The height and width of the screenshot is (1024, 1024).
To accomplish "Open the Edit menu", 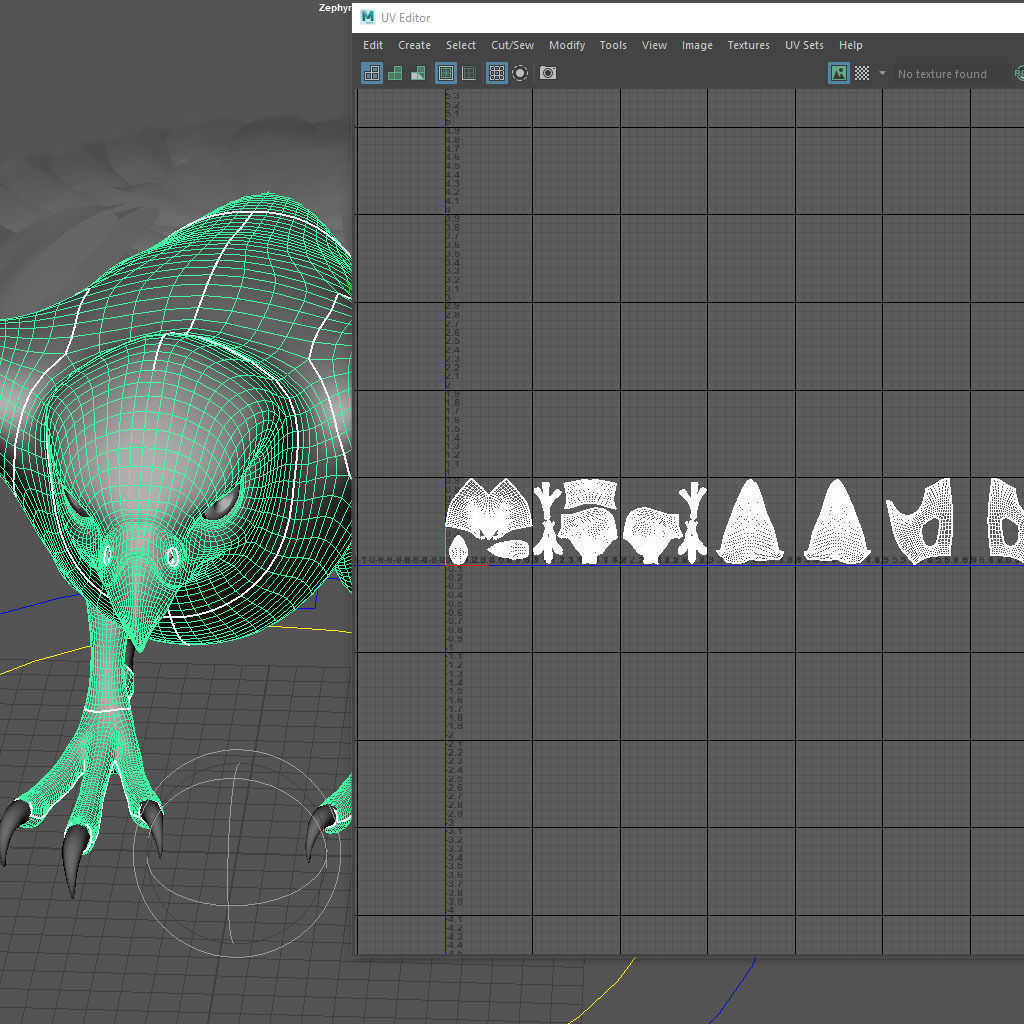I will 373,45.
